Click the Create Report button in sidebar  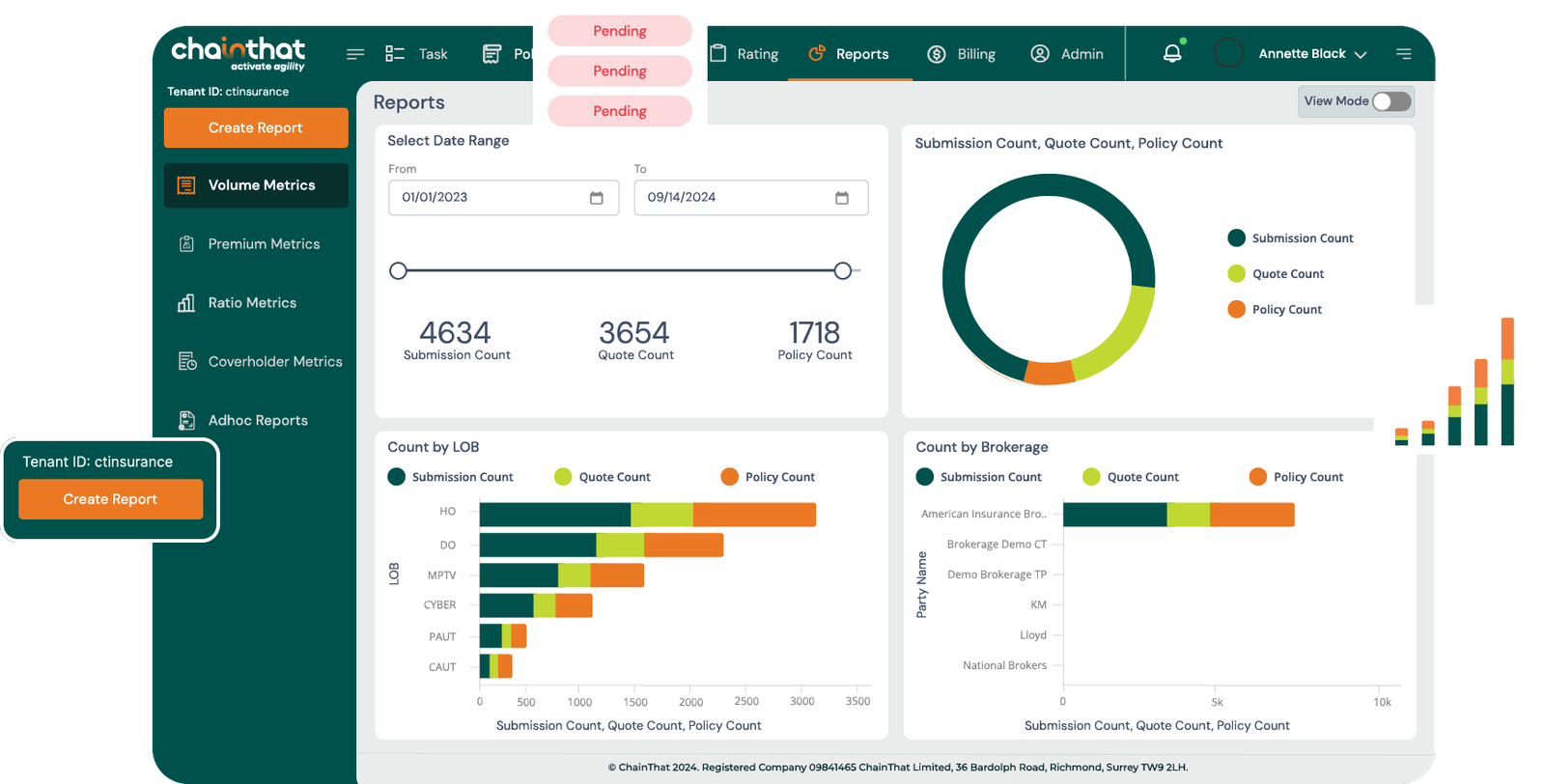click(256, 127)
